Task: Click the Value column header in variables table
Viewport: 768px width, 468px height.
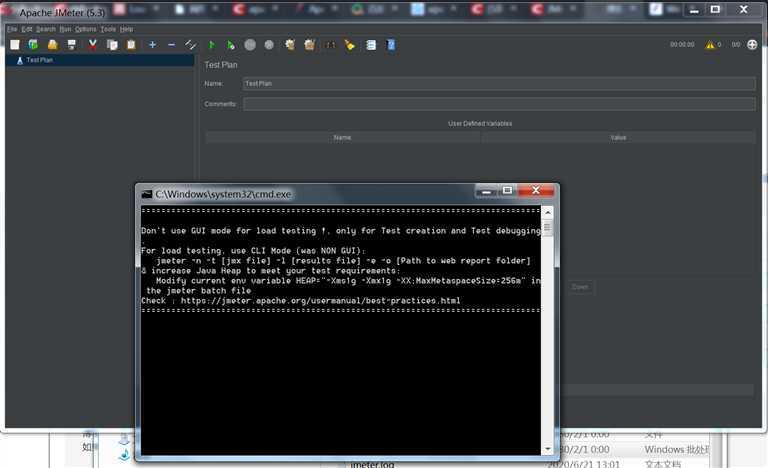Action: tap(618, 138)
